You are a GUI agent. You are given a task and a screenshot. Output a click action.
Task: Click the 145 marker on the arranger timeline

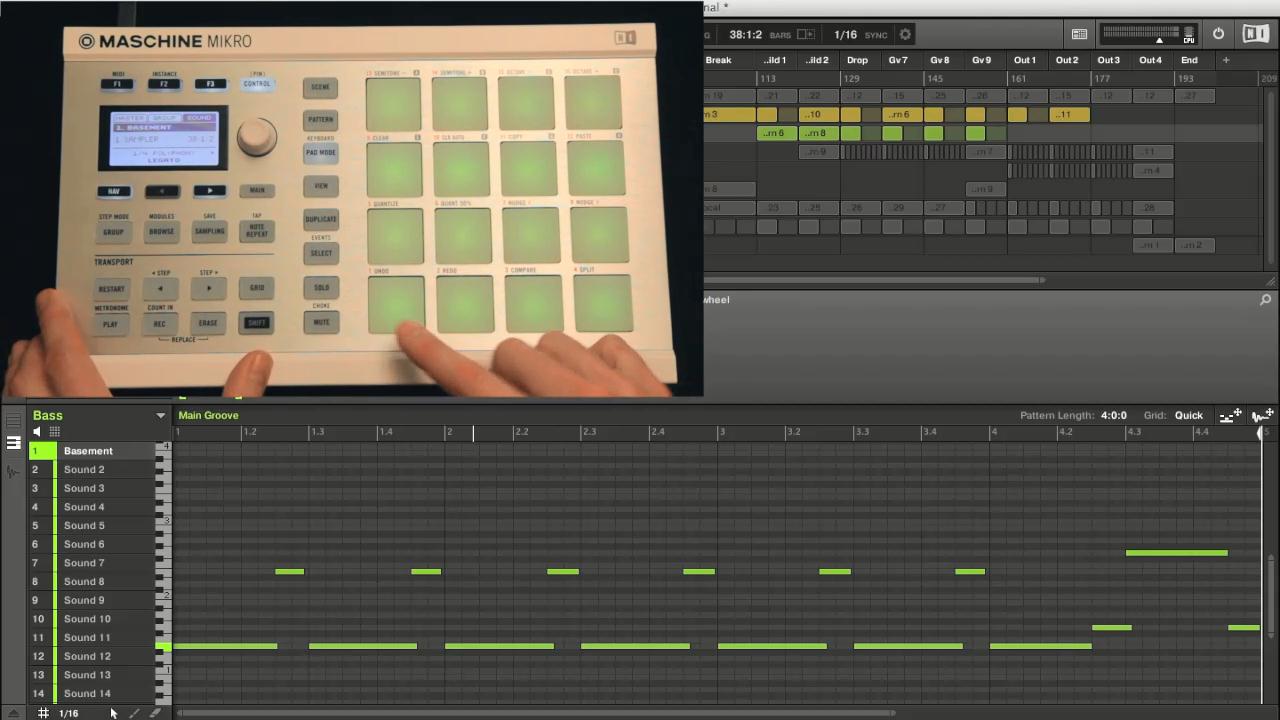point(934,78)
